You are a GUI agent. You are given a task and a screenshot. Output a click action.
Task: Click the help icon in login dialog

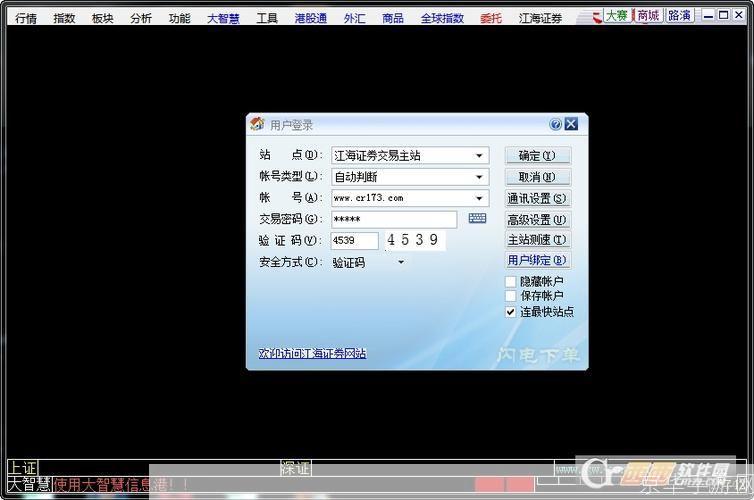click(555, 125)
